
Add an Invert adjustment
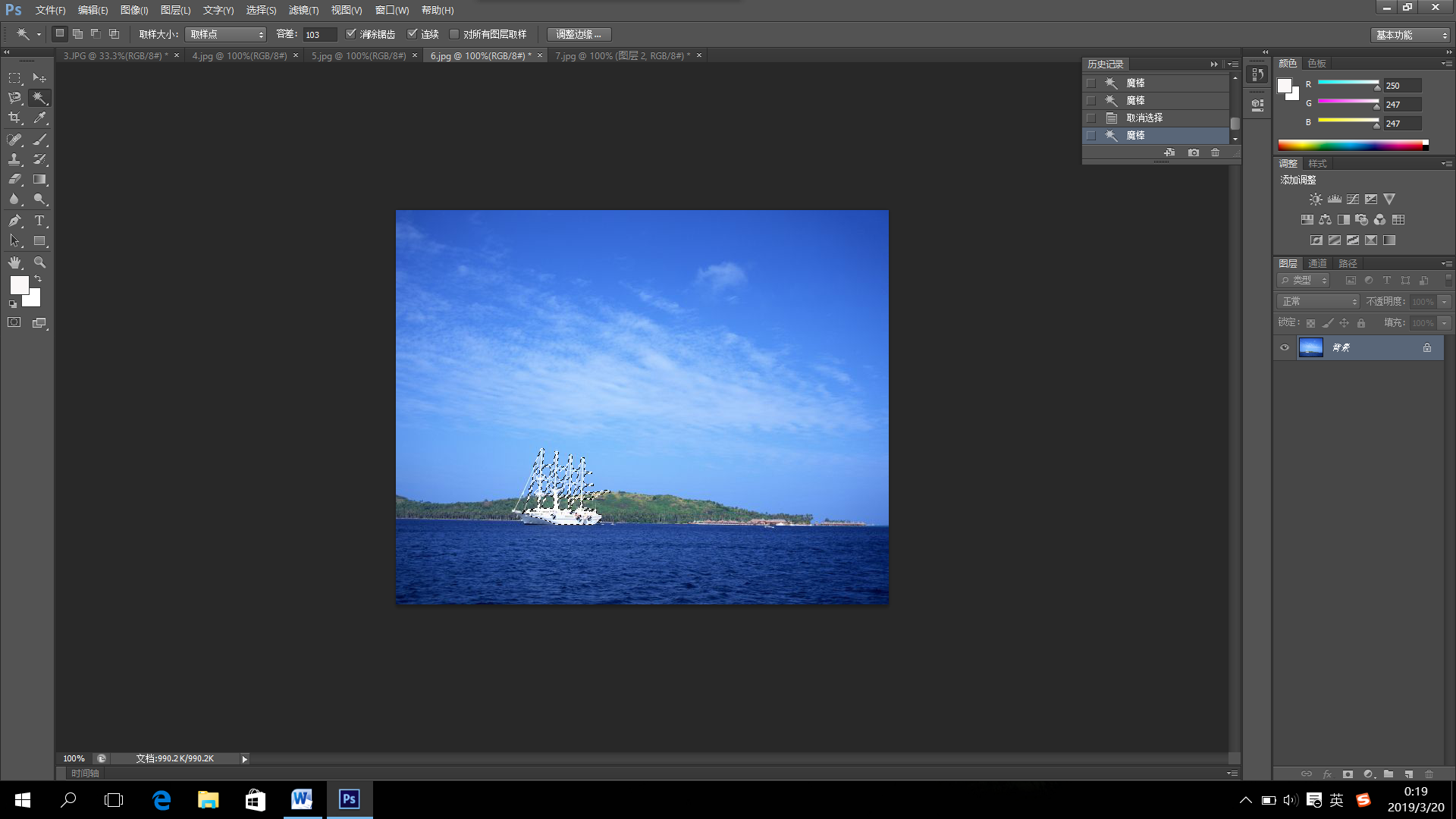(x=1316, y=240)
